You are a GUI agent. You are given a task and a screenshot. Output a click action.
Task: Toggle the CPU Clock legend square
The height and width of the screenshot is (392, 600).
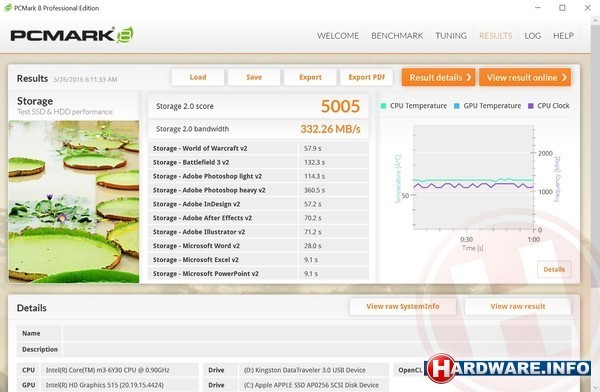530,106
